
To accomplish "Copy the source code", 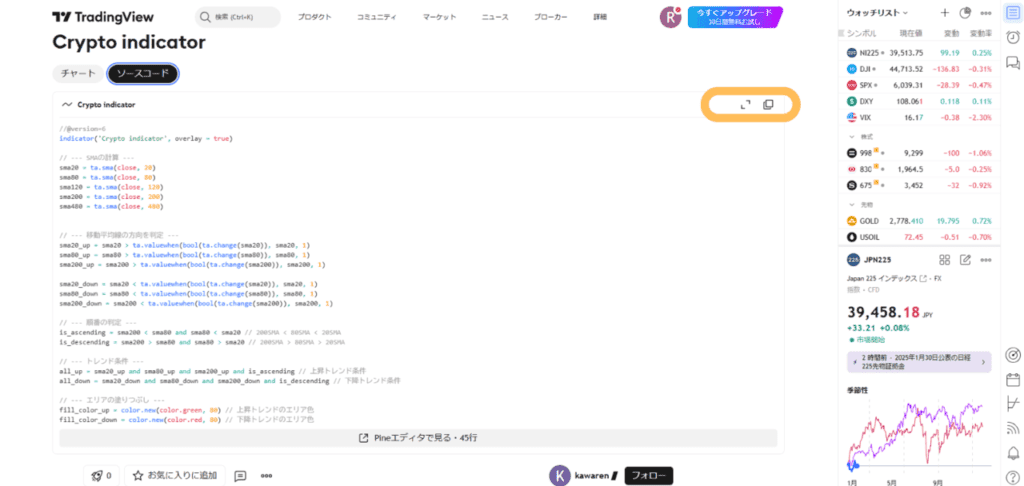I will tap(769, 105).
